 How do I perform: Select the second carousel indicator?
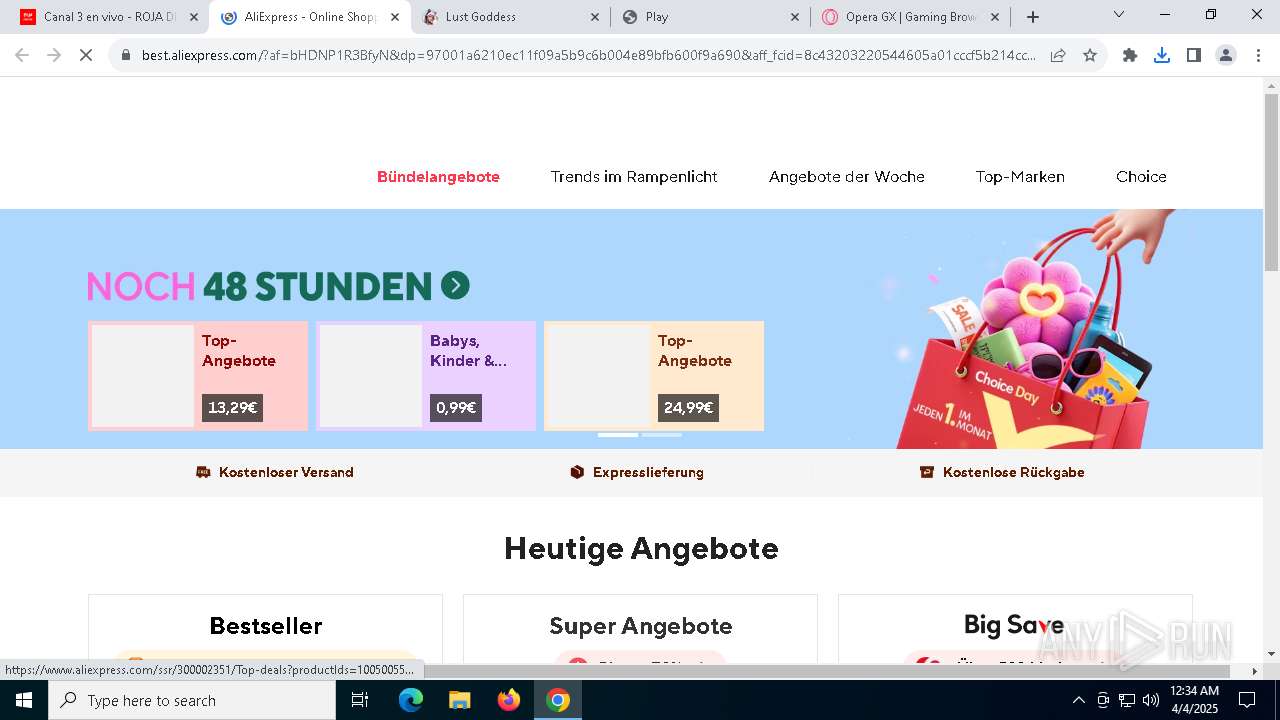coord(662,435)
